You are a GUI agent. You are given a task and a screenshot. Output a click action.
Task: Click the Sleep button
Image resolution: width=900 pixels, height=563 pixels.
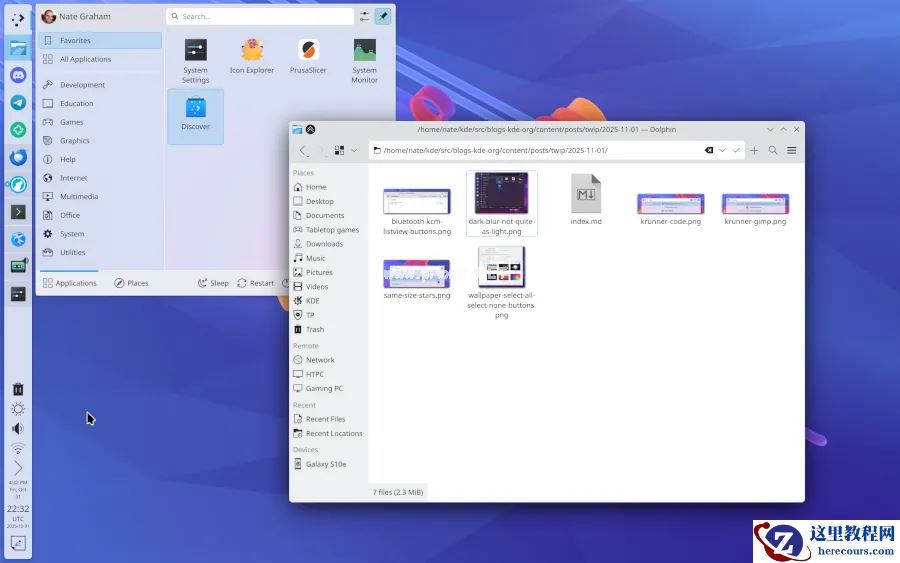tap(213, 283)
